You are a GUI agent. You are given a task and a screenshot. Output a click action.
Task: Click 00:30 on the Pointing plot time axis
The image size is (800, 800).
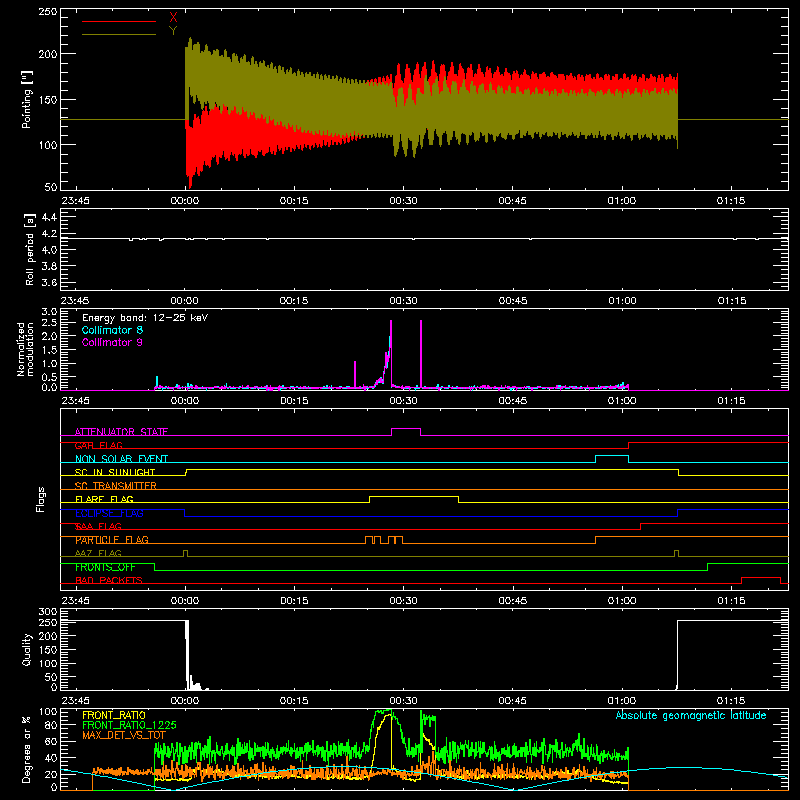click(x=403, y=201)
